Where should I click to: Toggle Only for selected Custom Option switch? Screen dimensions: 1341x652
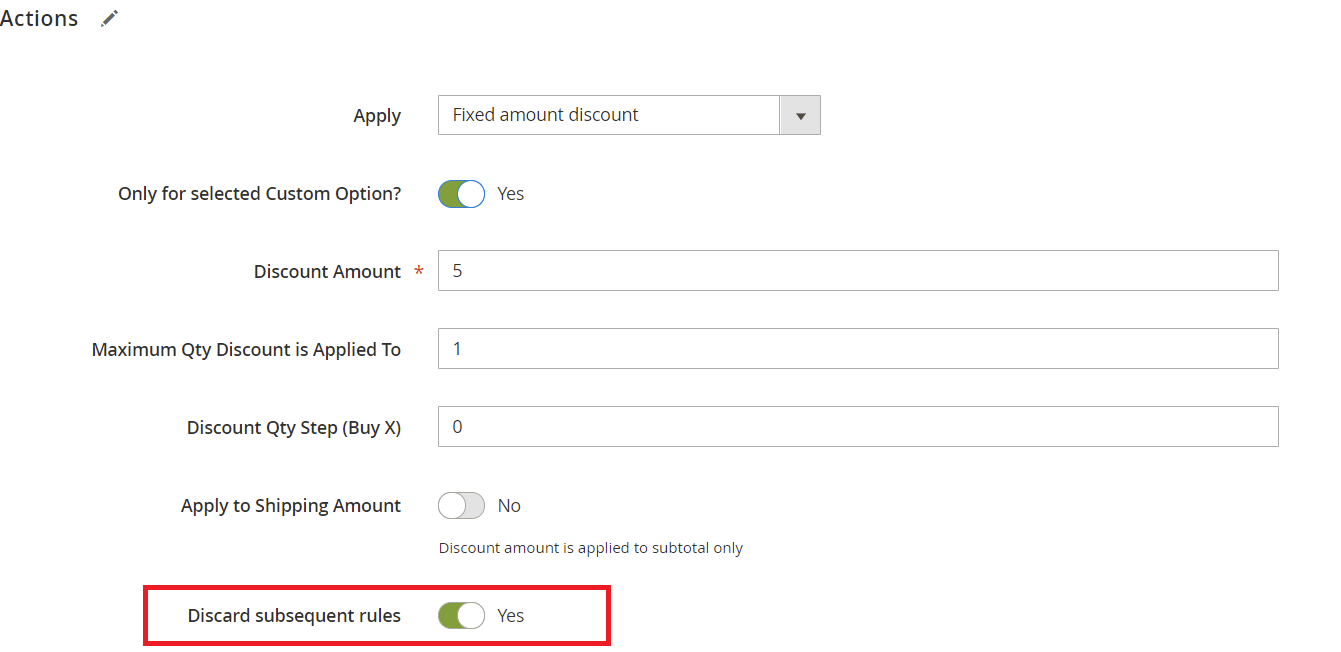tap(461, 194)
